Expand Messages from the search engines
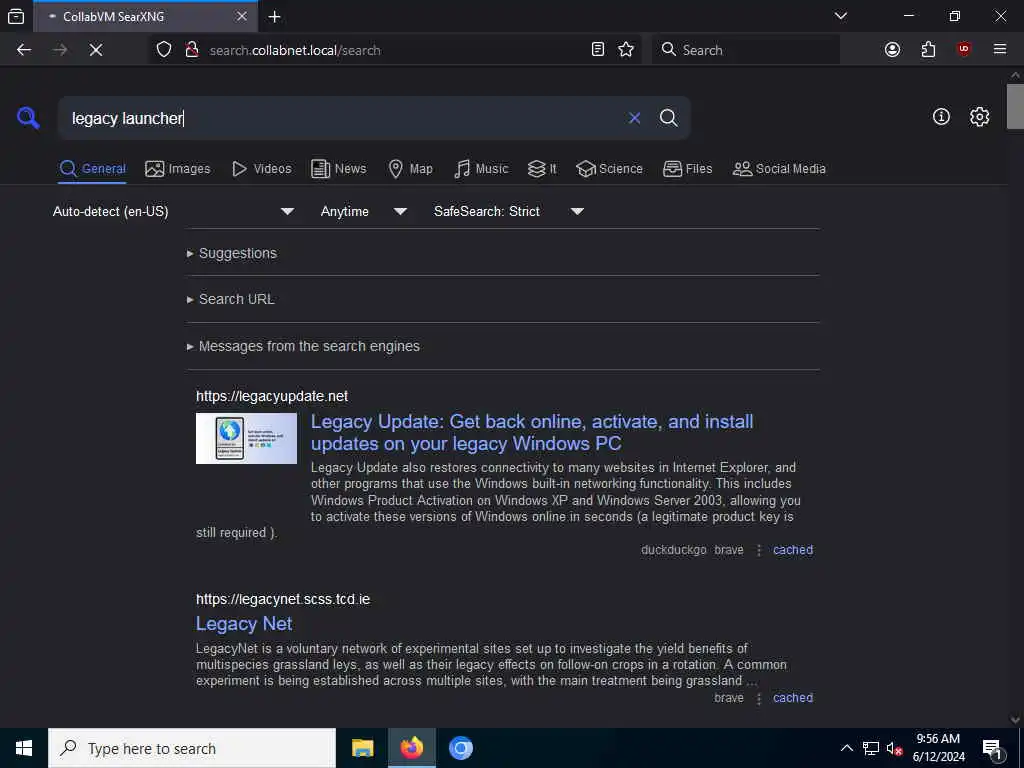The height and width of the screenshot is (768, 1024). tap(304, 346)
